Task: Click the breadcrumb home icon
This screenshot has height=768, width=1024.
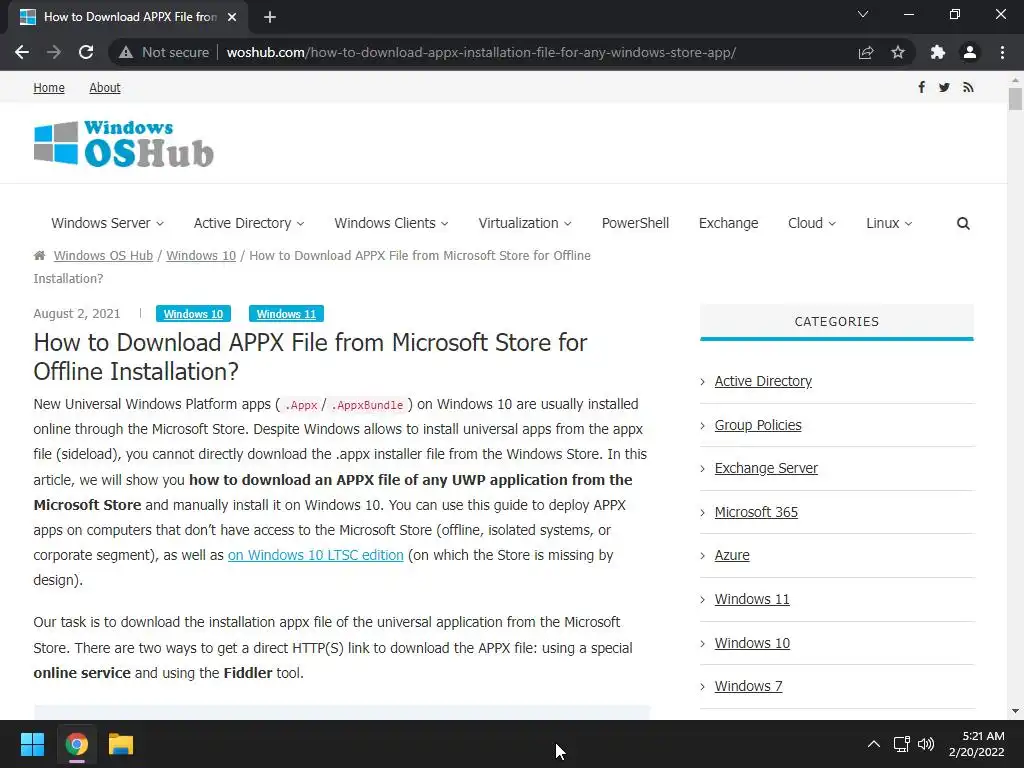Action: coord(39,255)
